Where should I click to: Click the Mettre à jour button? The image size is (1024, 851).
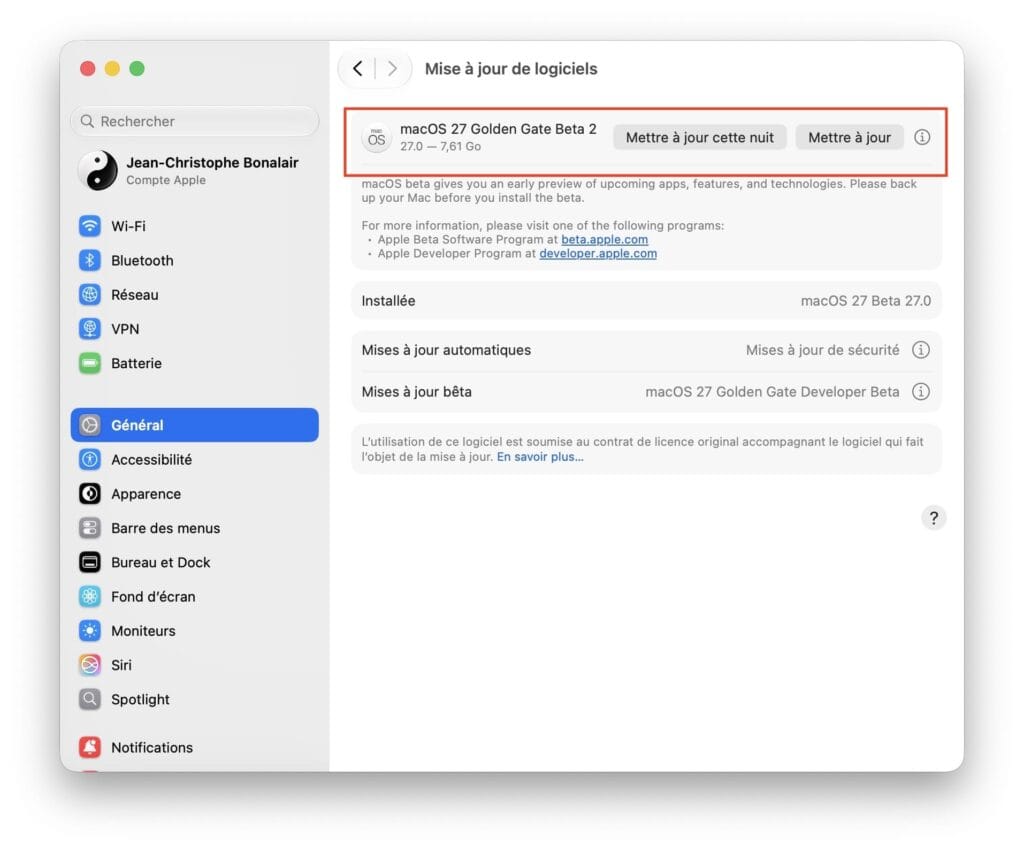click(849, 137)
